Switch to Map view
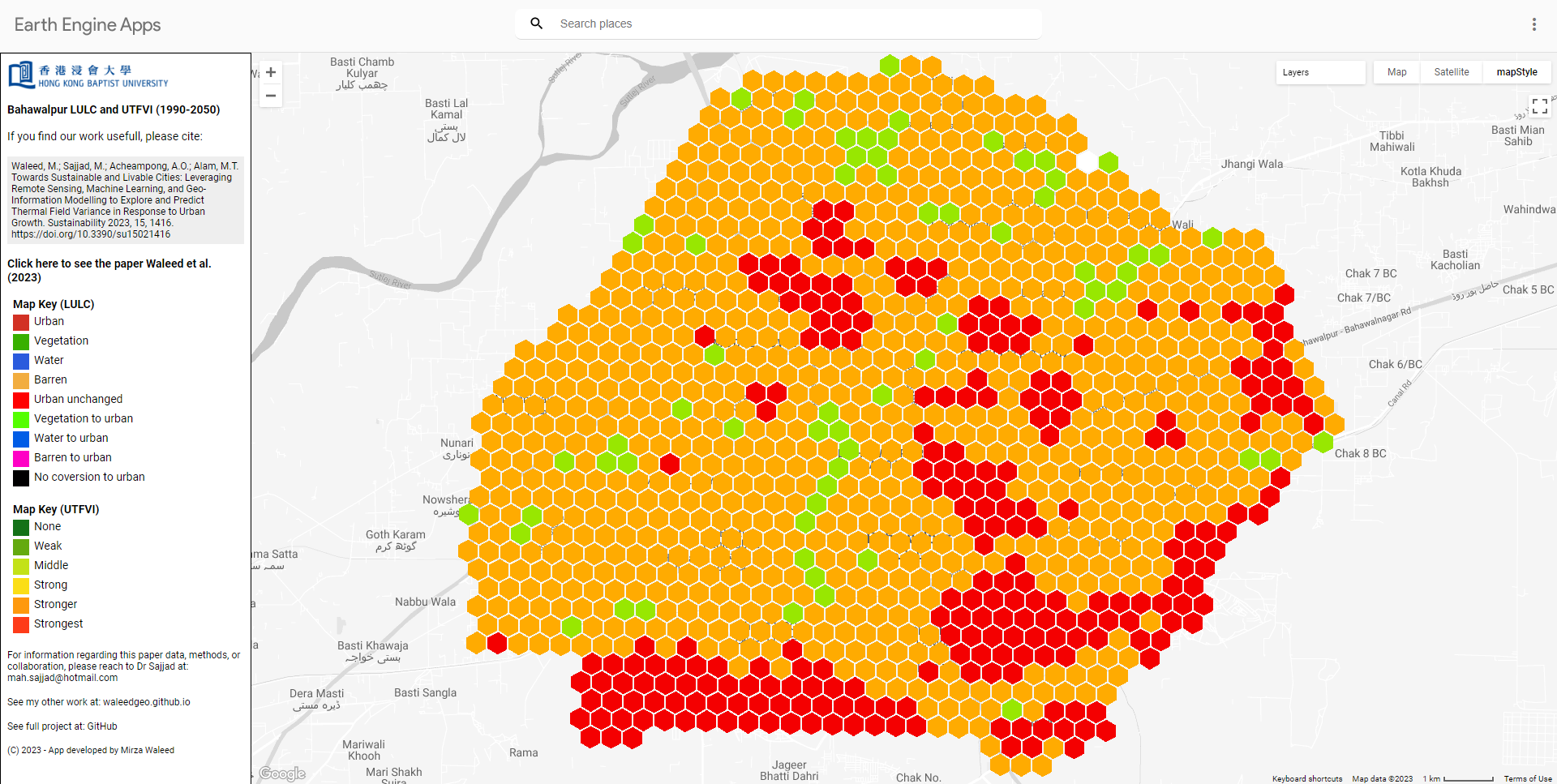 coord(1396,72)
